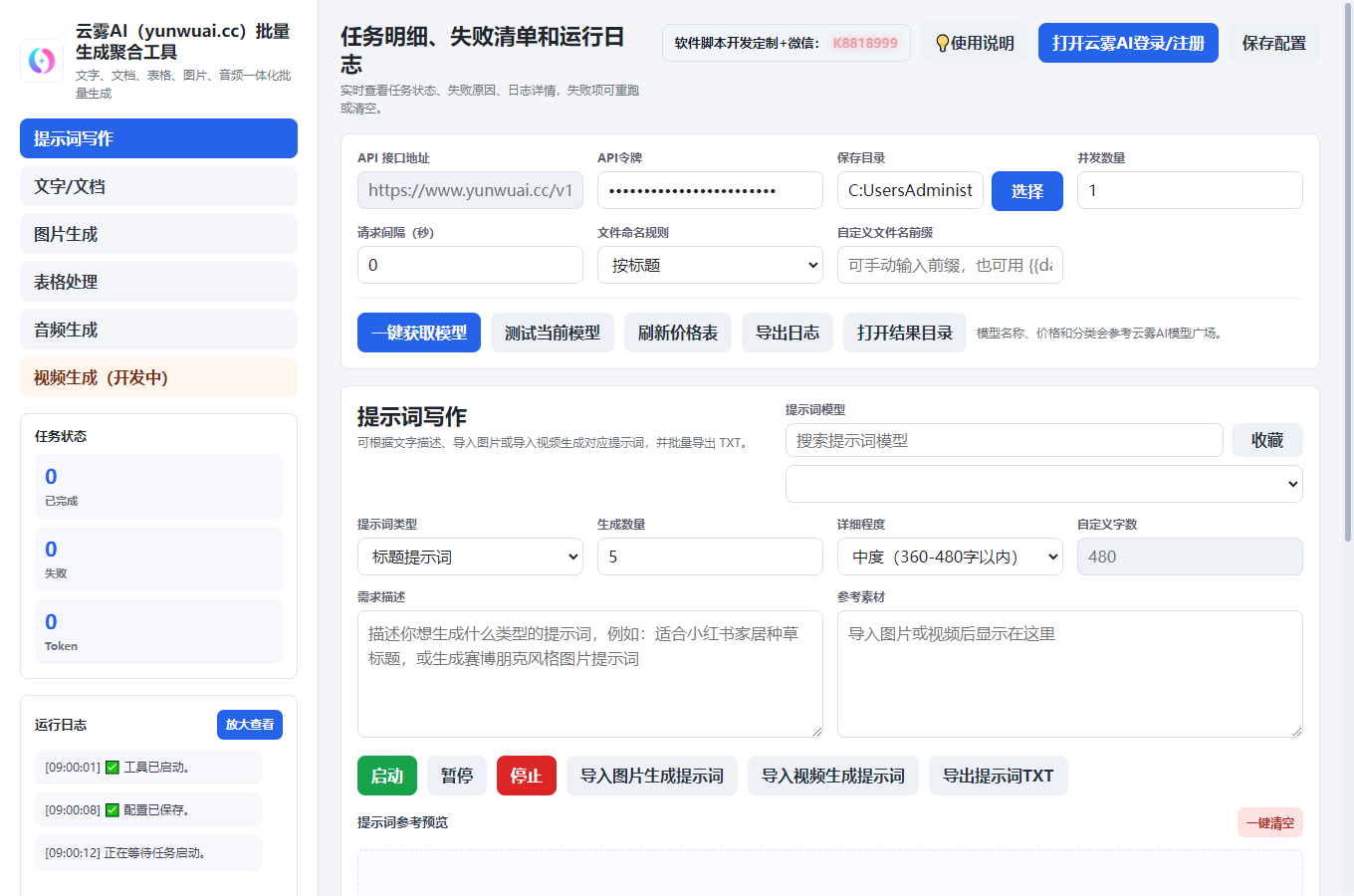Click the 自定义字数 field showing 480
Image resolution: width=1354 pixels, height=896 pixels.
tap(1190, 557)
